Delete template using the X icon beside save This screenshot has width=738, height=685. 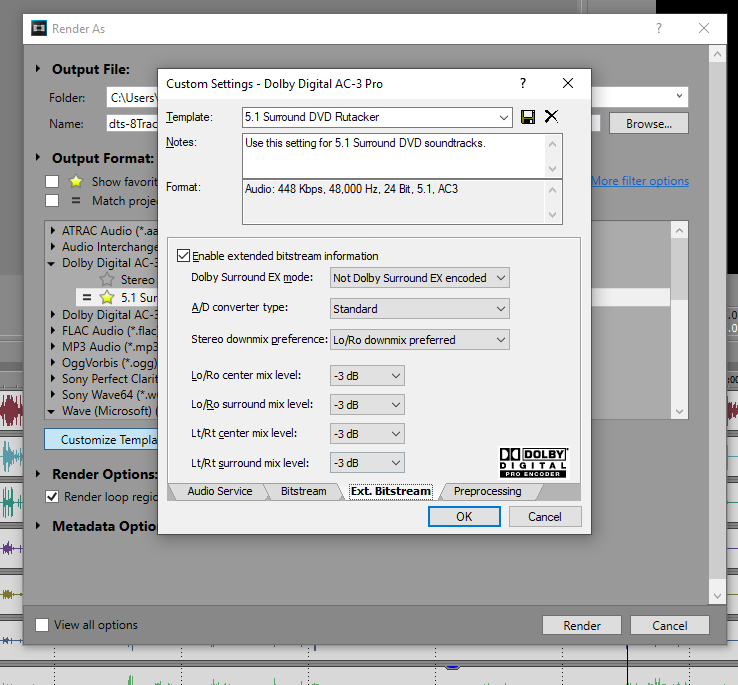[x=551, y=116]
